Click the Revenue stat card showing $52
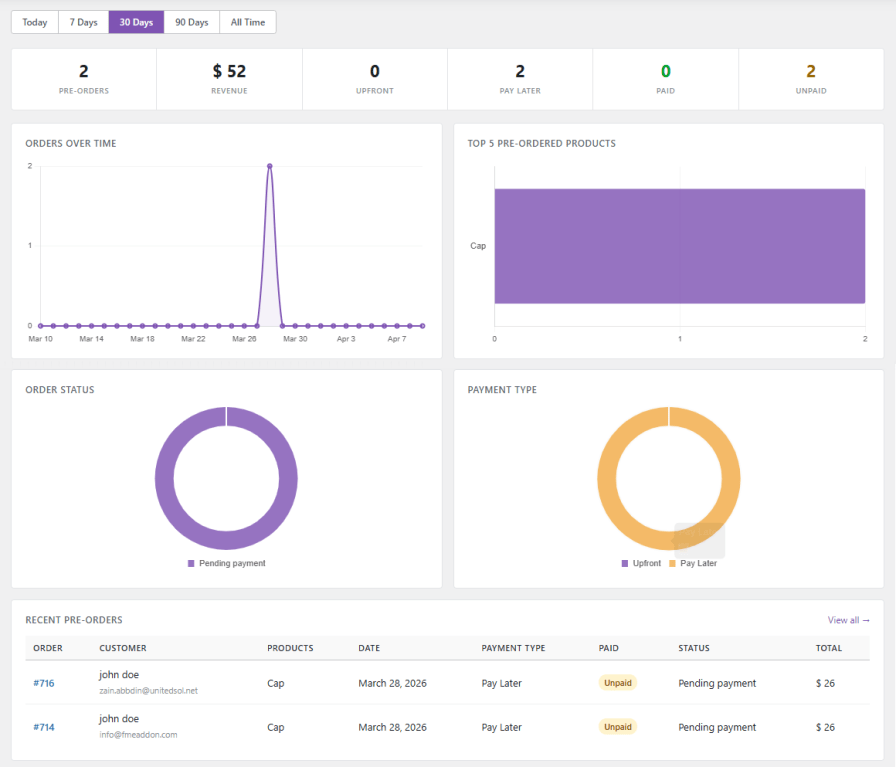Image resolution: width=896 pixels, height=767 pixels. coord(229,78)
